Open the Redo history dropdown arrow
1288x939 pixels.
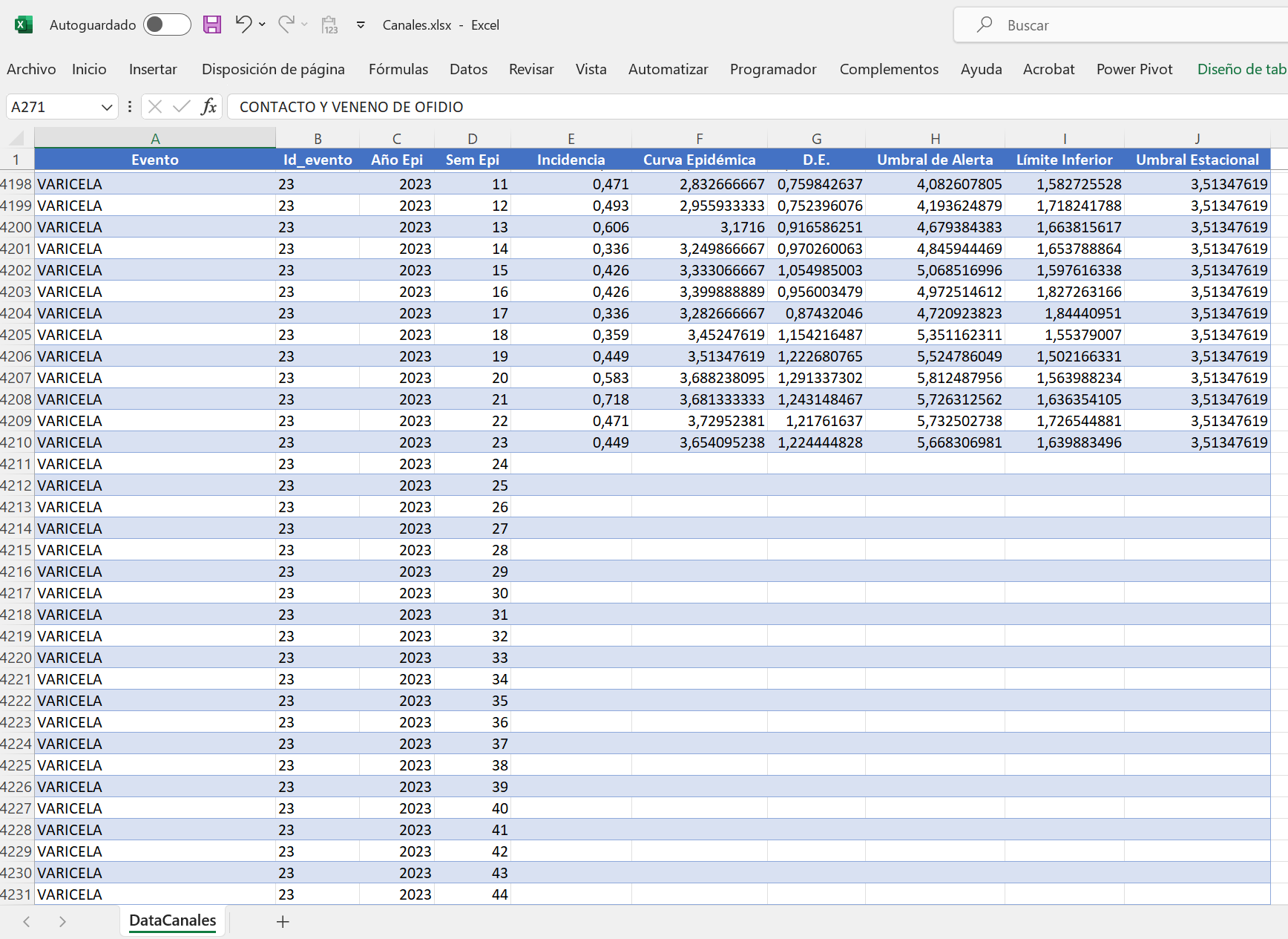click(304, 24)
